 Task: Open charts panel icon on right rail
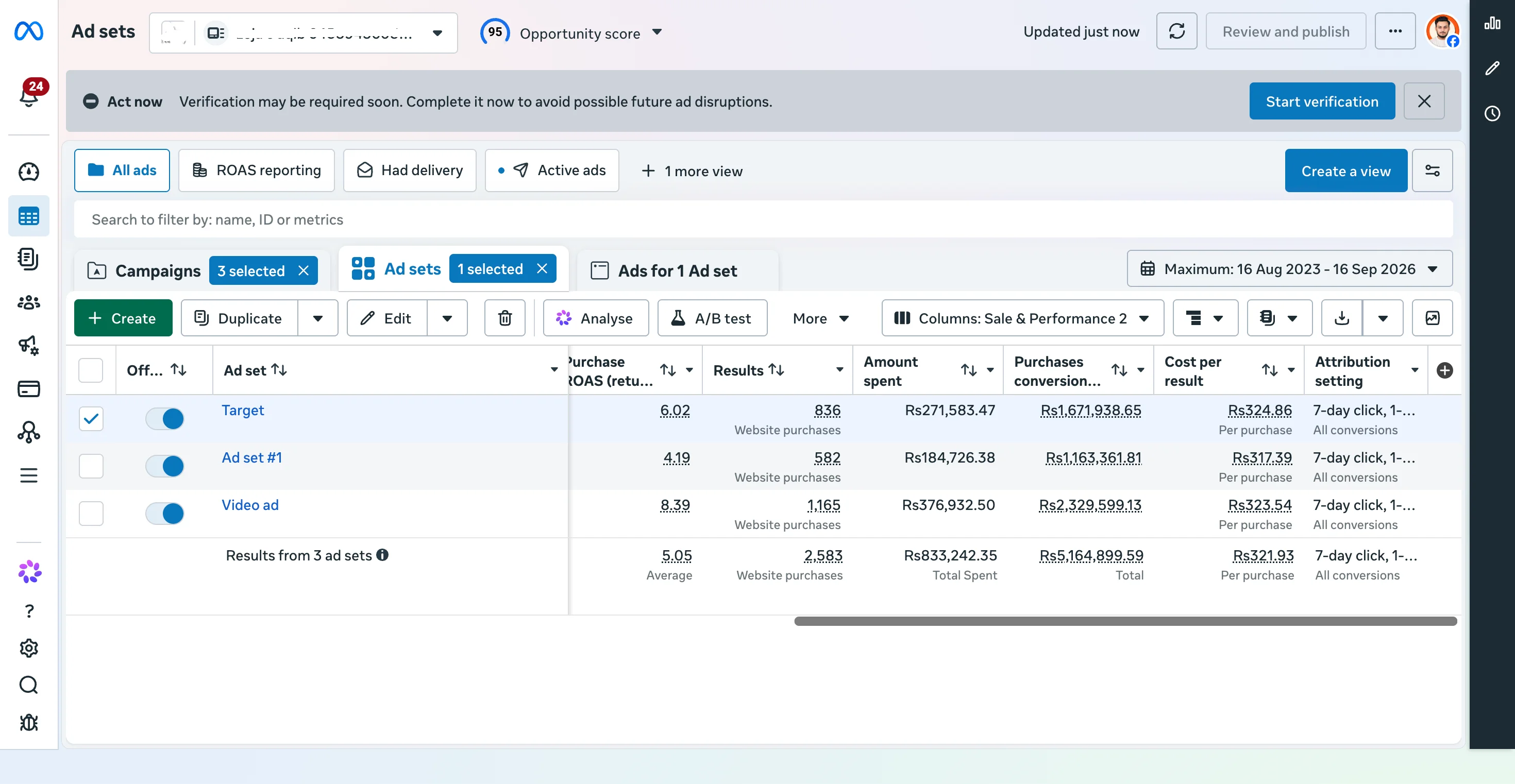[1492, 24]
